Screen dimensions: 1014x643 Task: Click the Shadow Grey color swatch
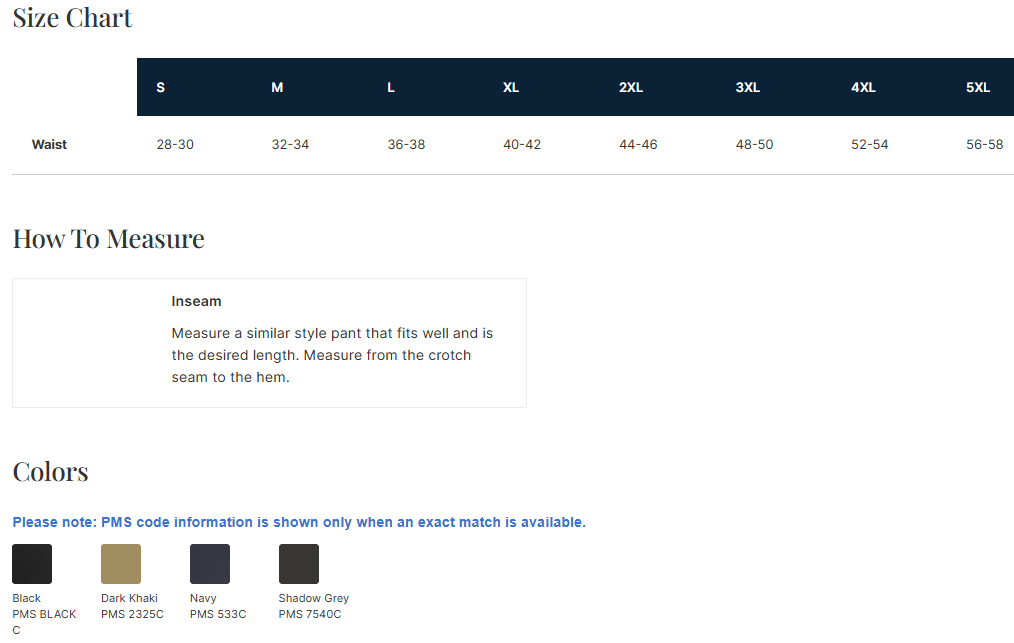(x=299, y=564)
